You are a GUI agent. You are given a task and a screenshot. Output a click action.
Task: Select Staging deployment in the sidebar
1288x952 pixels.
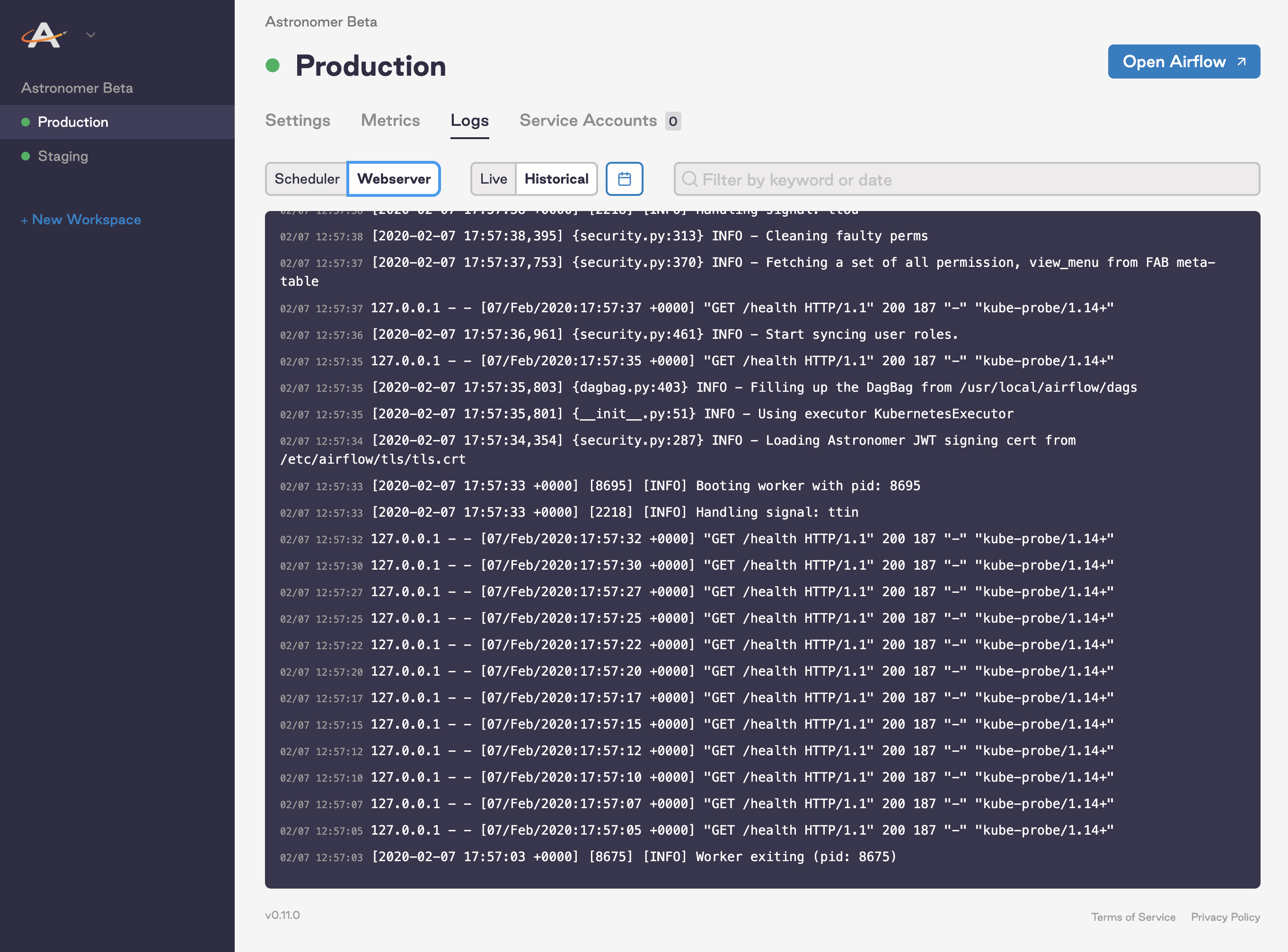point(63,156)
